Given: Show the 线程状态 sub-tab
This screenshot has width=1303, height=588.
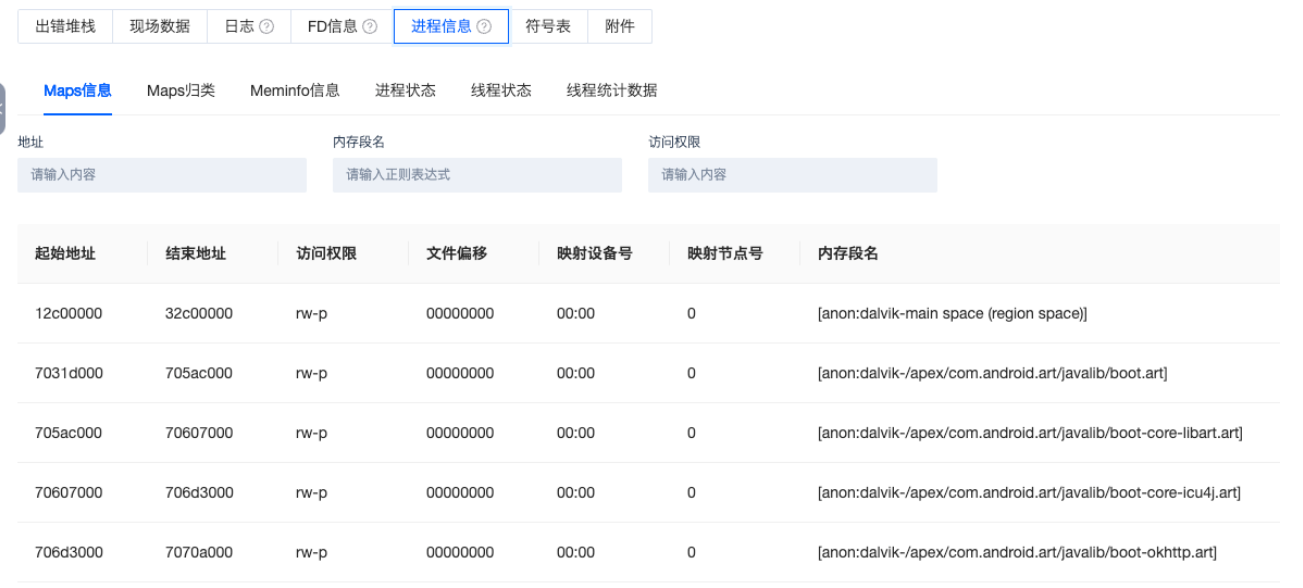Looking at the screenshot, I should pos(501,91).
